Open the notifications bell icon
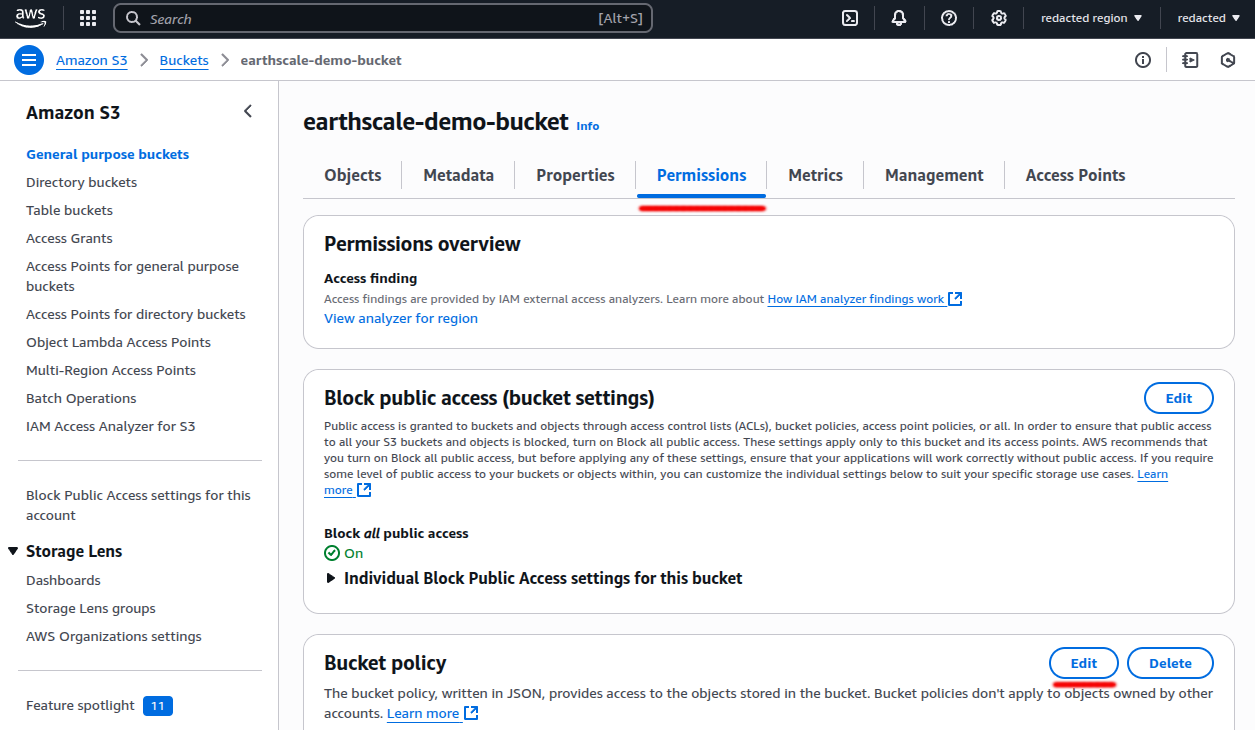This screenshot has height=730, width=1255. 899,18
